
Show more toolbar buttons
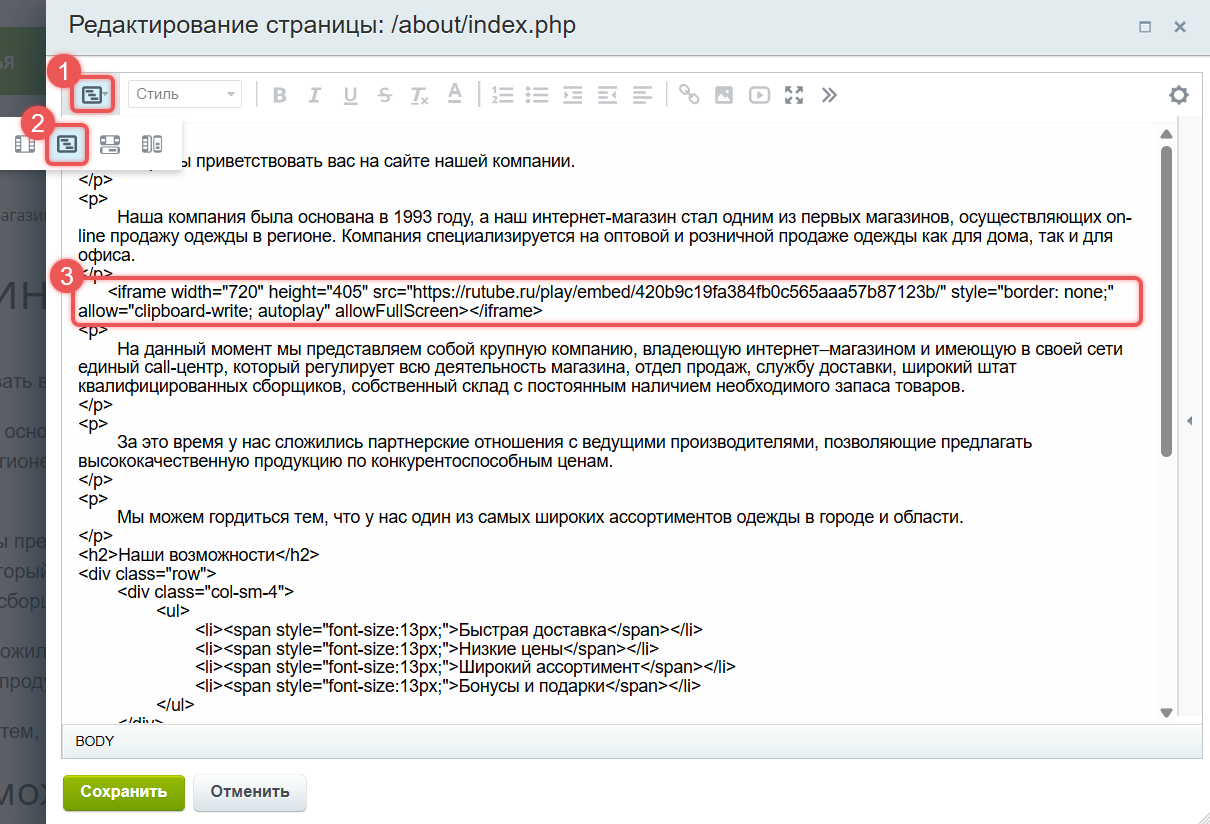[829, 95]
